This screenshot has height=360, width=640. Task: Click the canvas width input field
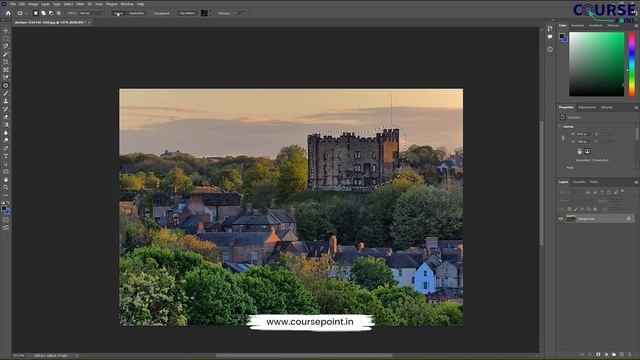(x=583, y=134)
